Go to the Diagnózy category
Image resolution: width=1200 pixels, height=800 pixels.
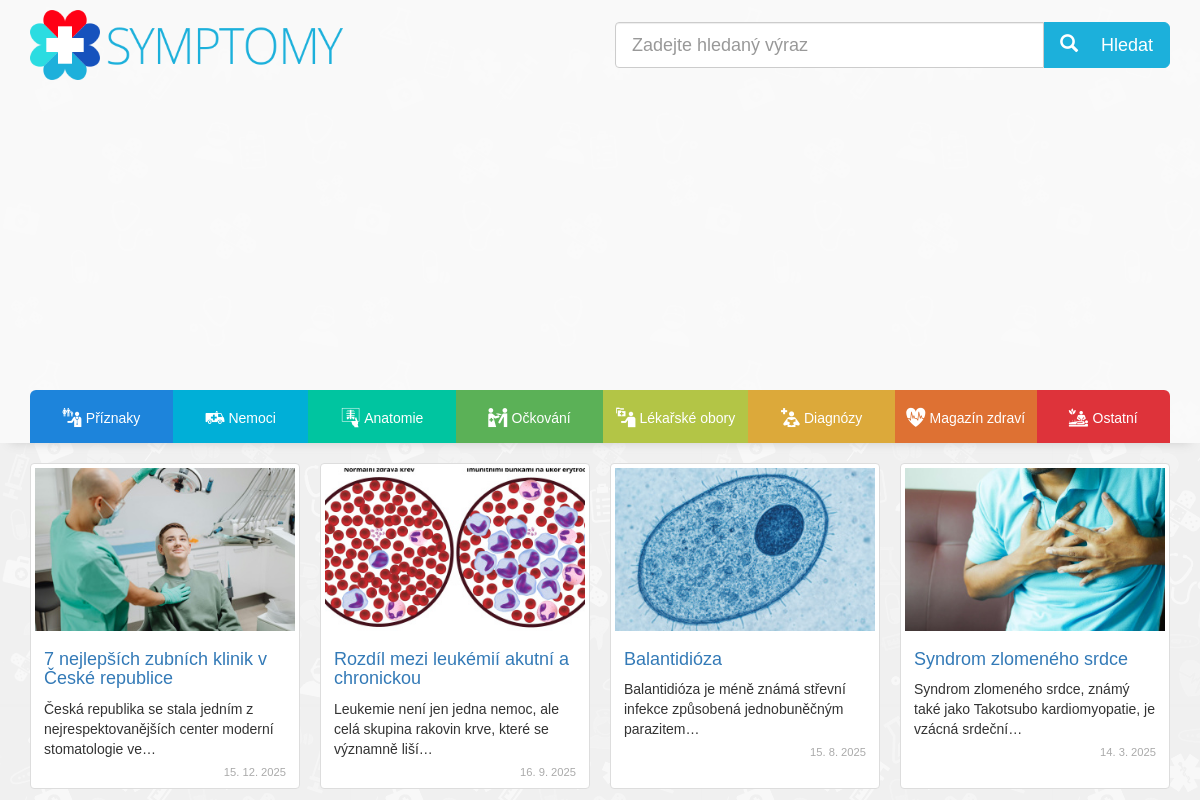point(833,418)
